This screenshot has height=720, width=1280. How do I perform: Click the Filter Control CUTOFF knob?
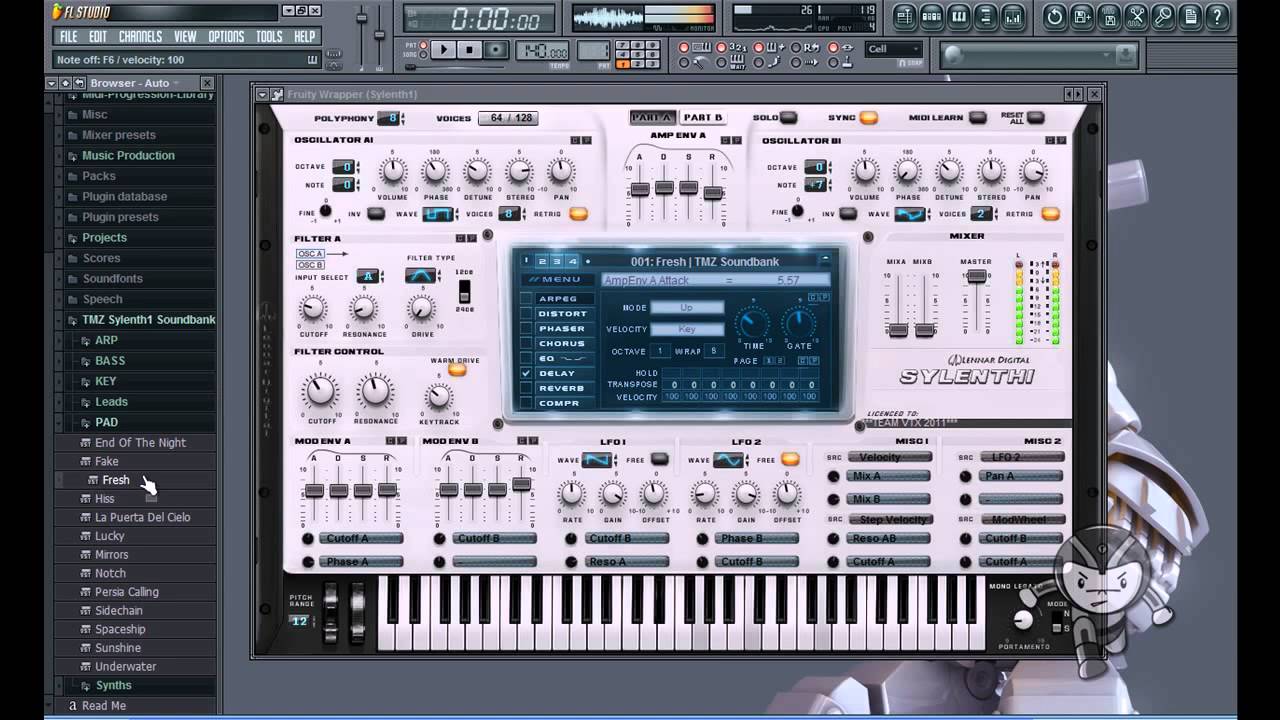(x=320, y=390)
